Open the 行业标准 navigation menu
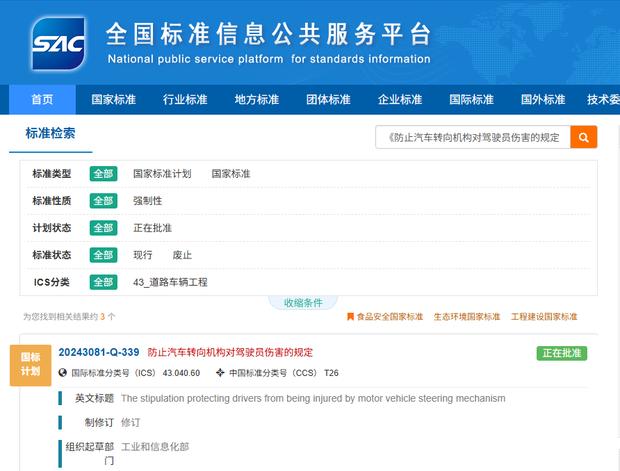This screenshot has width=620, height=471. [x=185, y=100]
